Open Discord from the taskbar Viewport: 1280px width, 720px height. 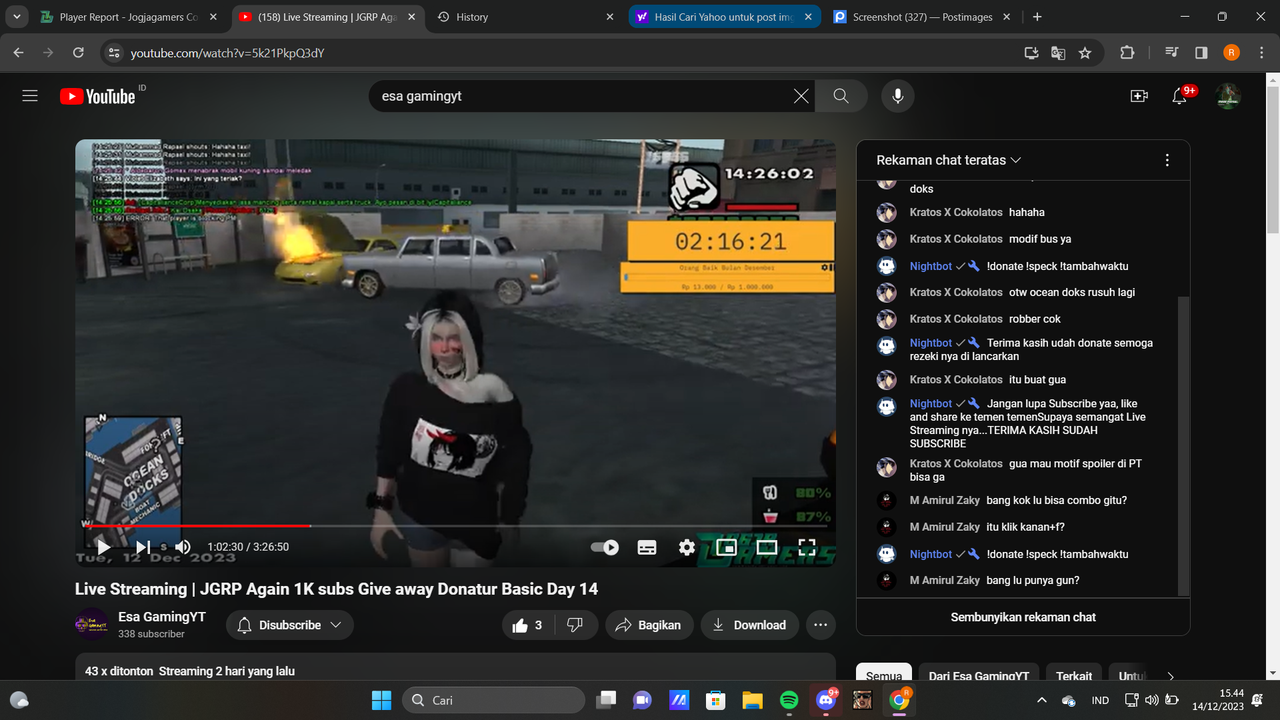click(x=826, y=700)
